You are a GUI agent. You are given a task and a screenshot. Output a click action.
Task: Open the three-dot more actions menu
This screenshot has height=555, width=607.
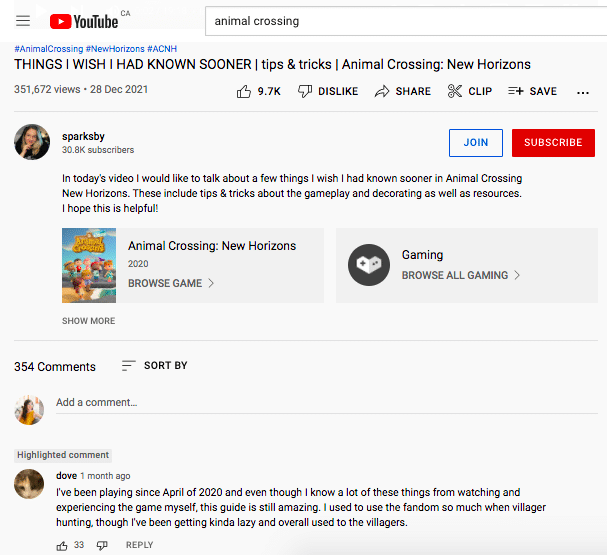point(583,92)
